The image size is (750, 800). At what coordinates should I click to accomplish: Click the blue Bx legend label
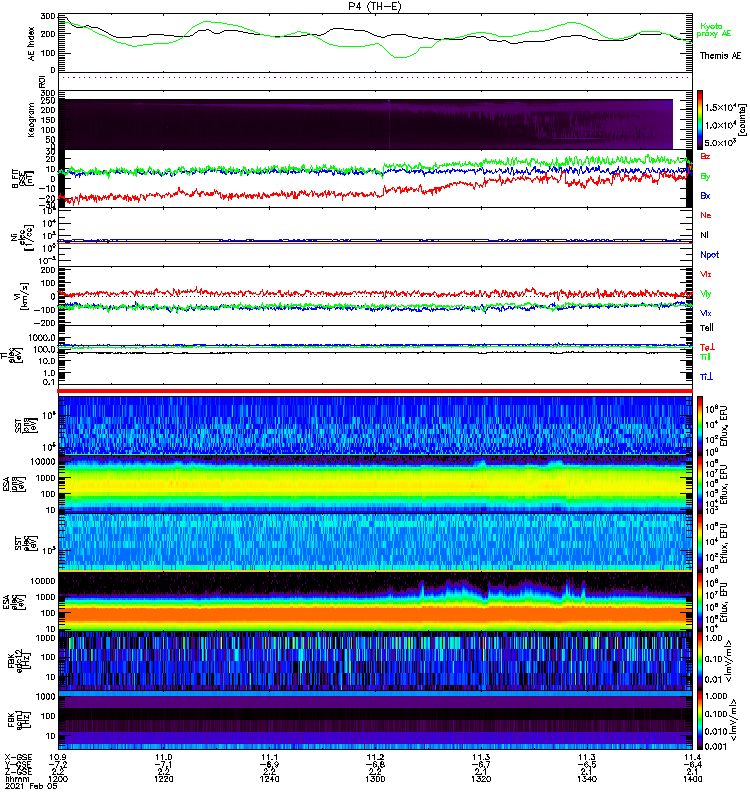(x=705, y=196)
